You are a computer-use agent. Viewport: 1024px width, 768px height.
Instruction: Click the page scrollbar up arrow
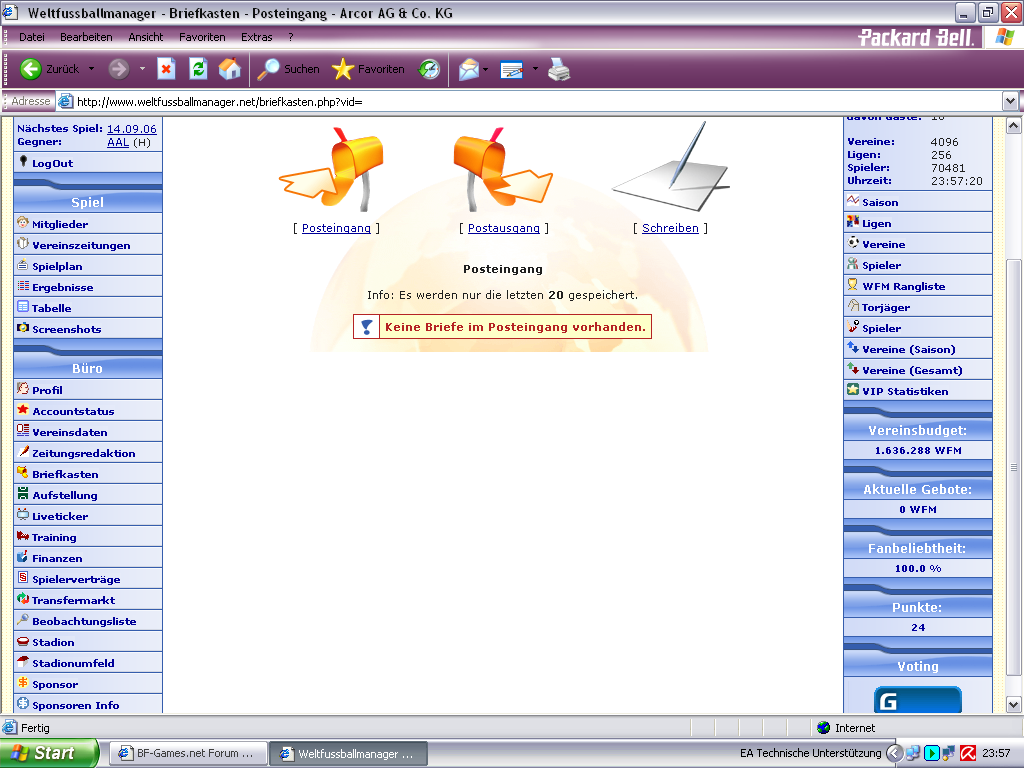(x=1014, y=126)
